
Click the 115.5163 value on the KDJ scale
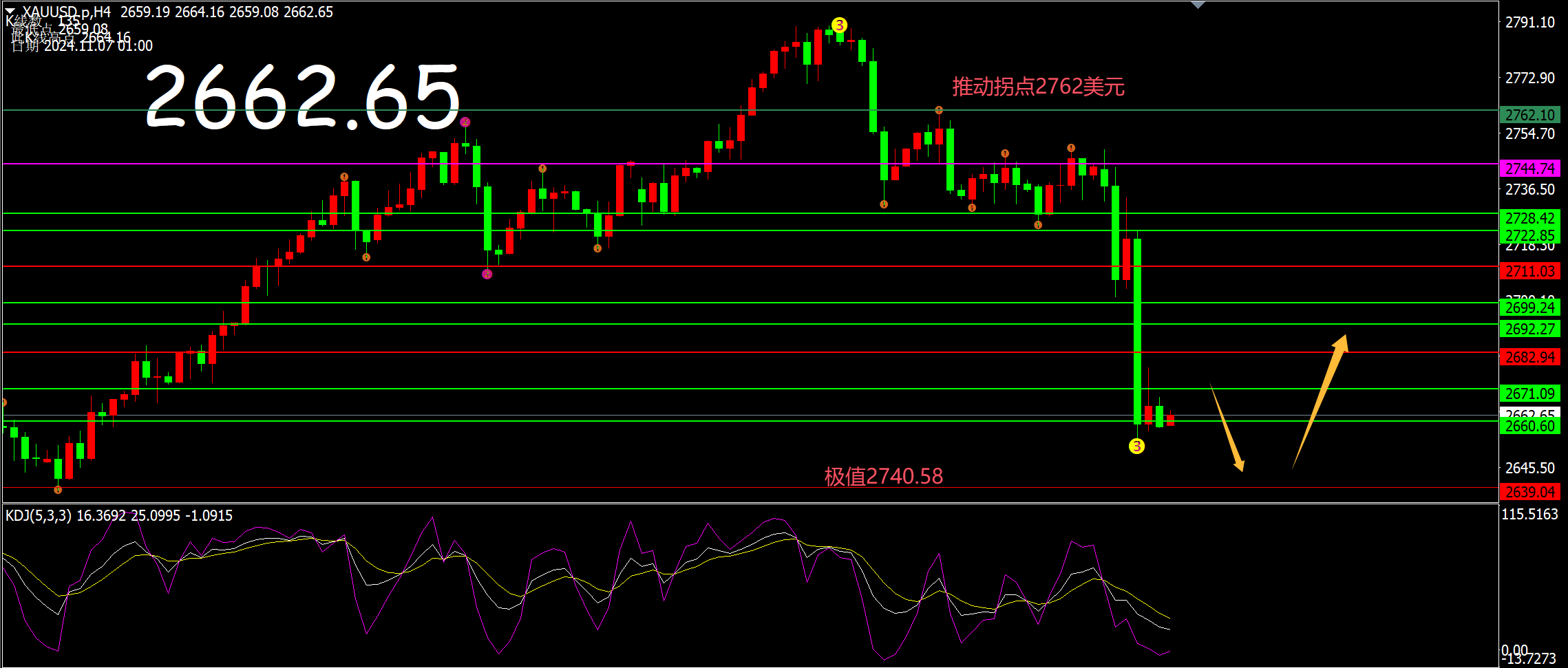[1529, 514]
